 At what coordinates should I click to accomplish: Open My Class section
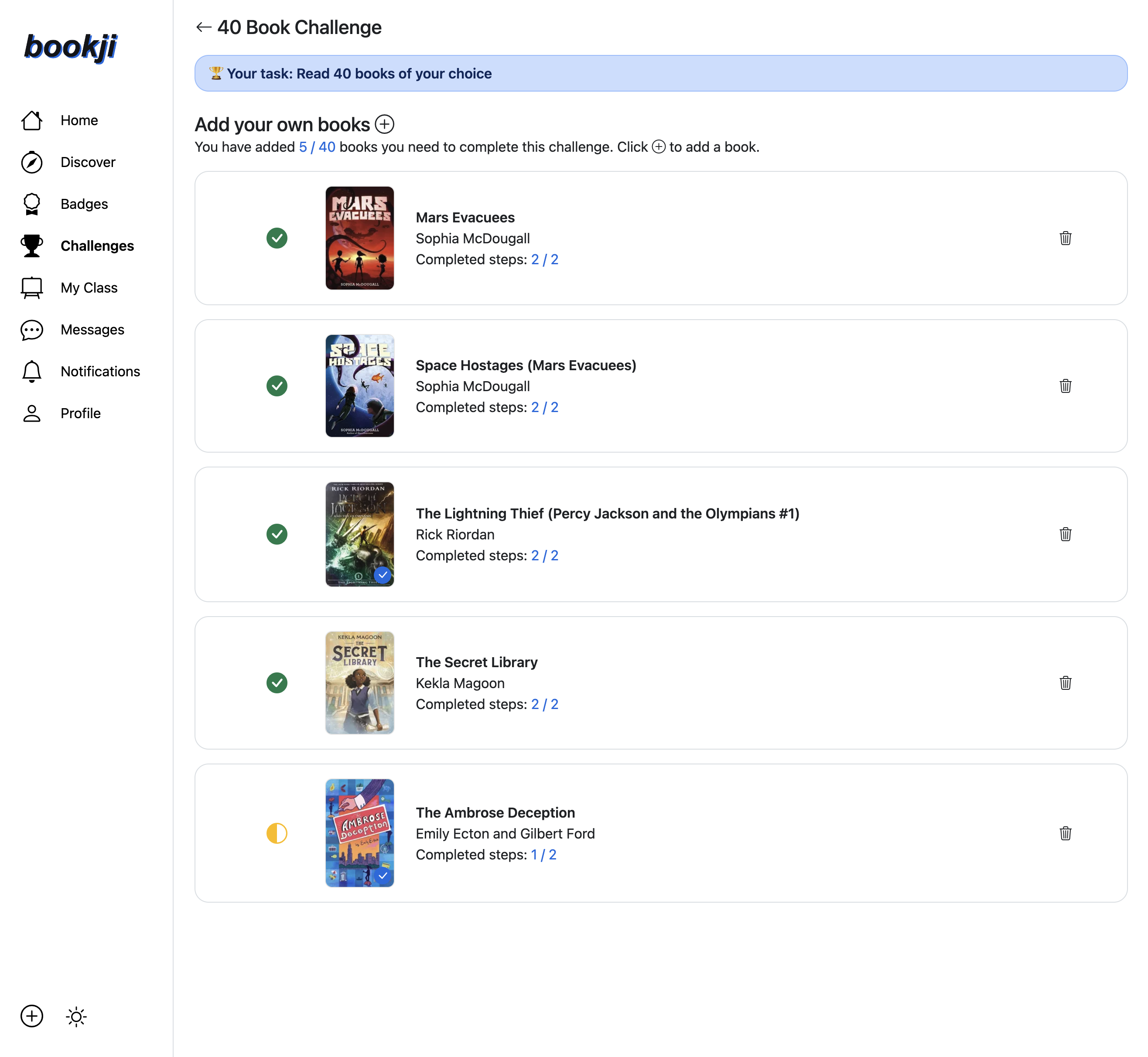point(89,287)
